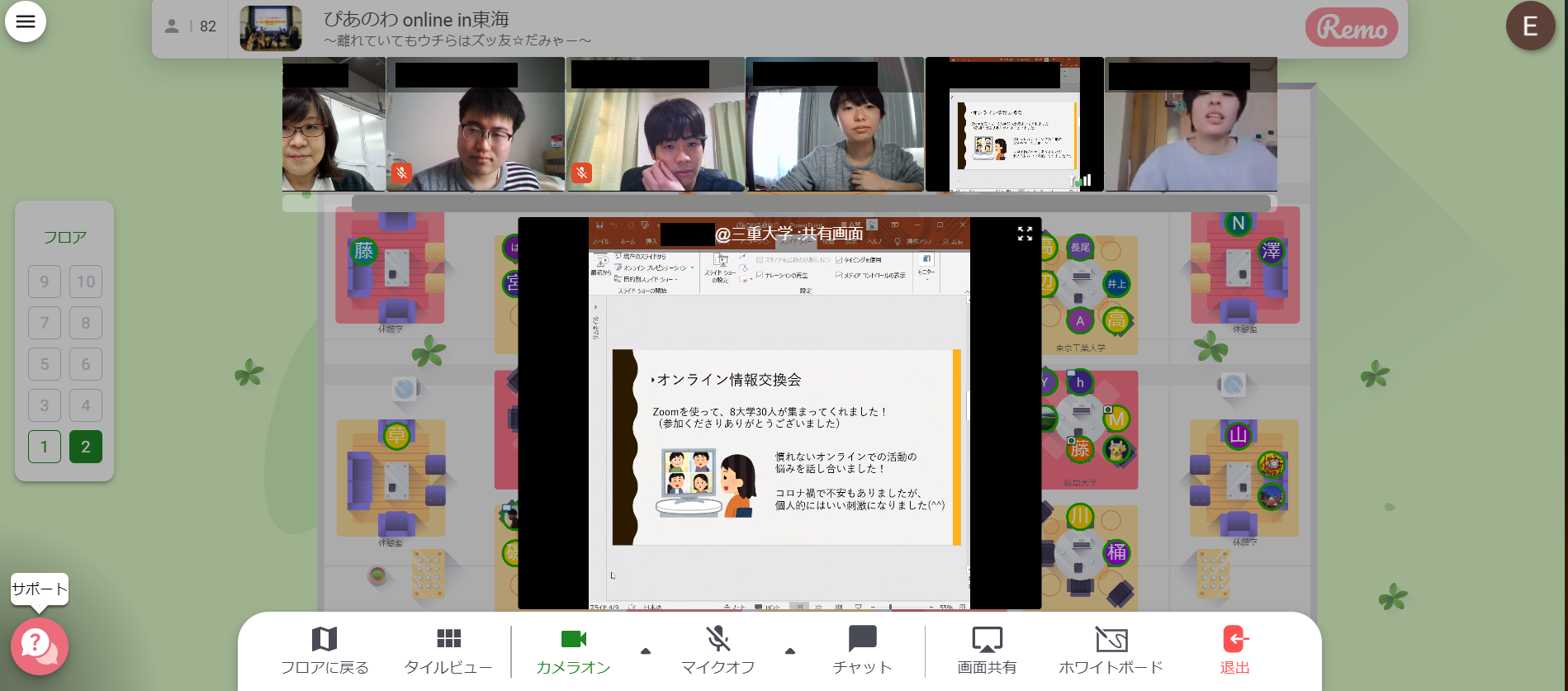The height and width of the screenshot is (691, 1568).
Task: Click the h avatar
Action: pyautogui.click(x=1080, y=382)
